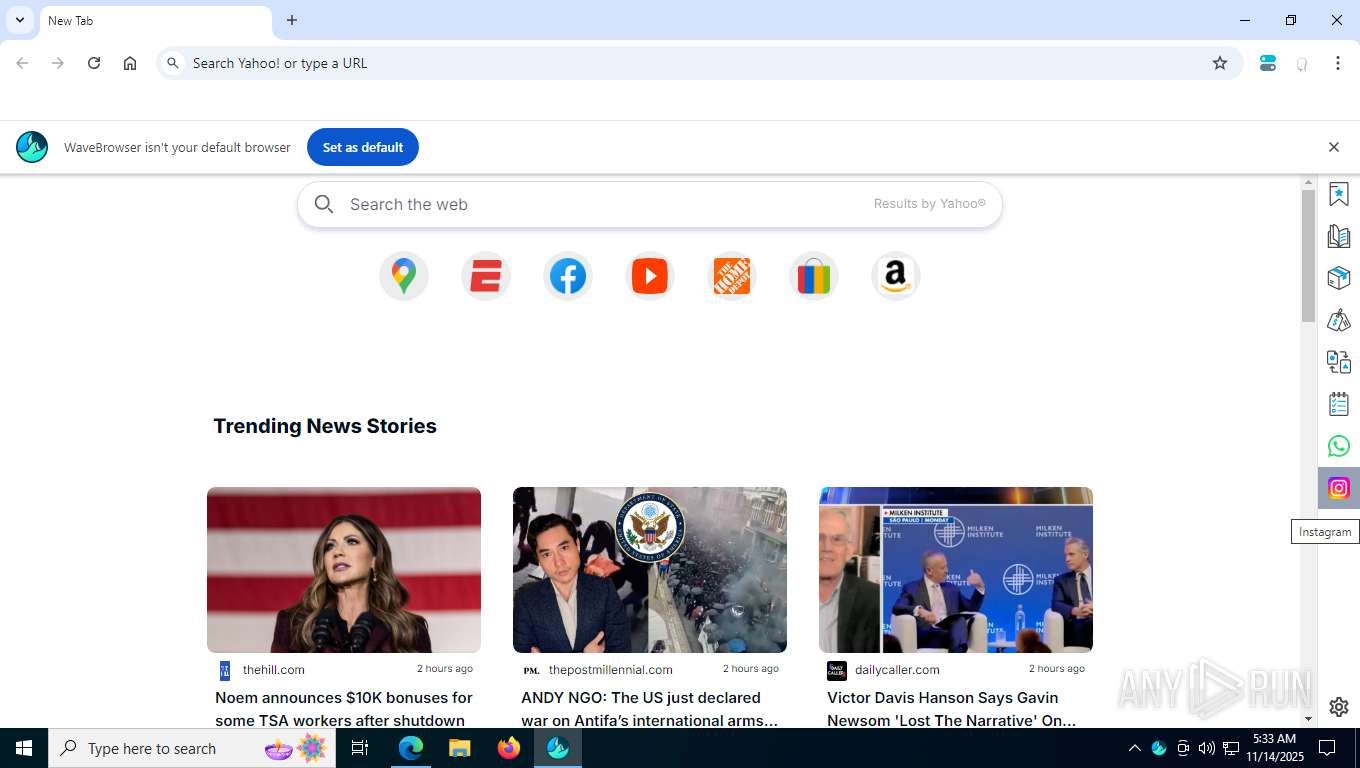Launch Microsoft Edge from the taskbar
This screenshot has width=1360, height=768.
click(411, 748)
